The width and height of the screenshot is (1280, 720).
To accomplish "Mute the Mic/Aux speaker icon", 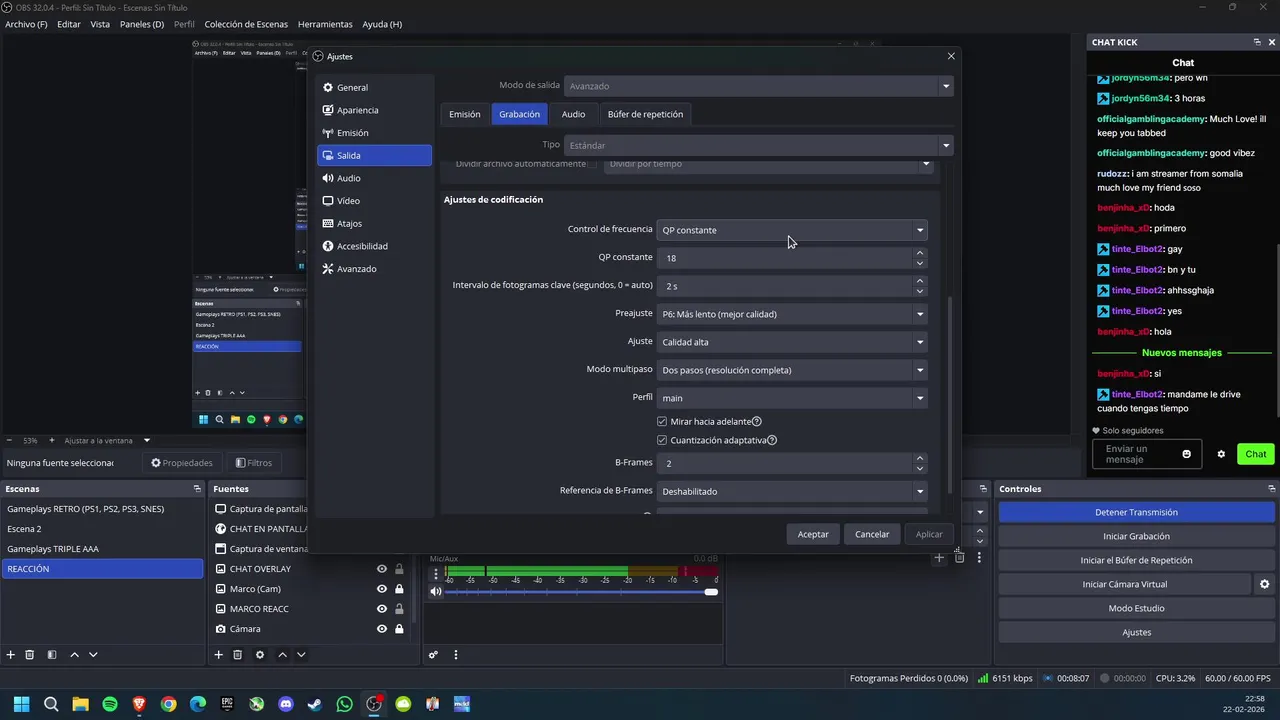I will (x=436, y=591).
